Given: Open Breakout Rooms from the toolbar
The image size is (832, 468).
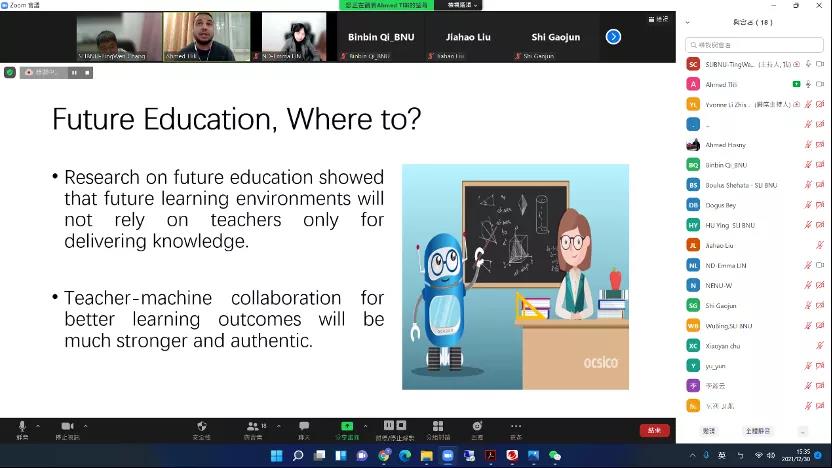Looking at the screenshot, I should coord(436,428).
